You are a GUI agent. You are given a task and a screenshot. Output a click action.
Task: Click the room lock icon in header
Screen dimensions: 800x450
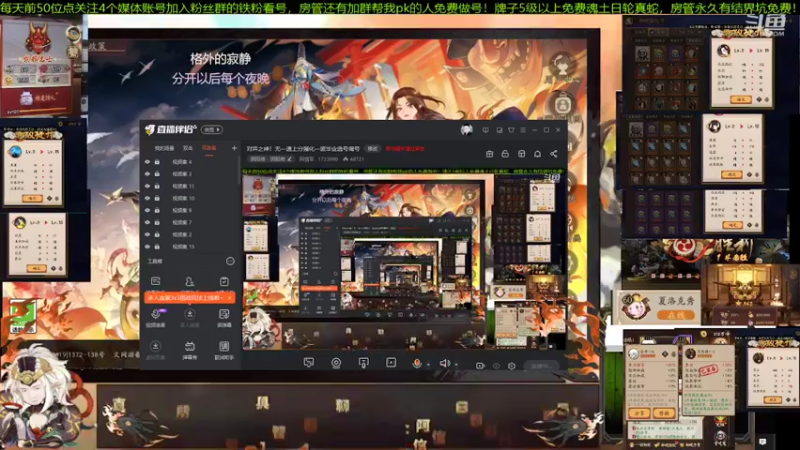point(505,154)
